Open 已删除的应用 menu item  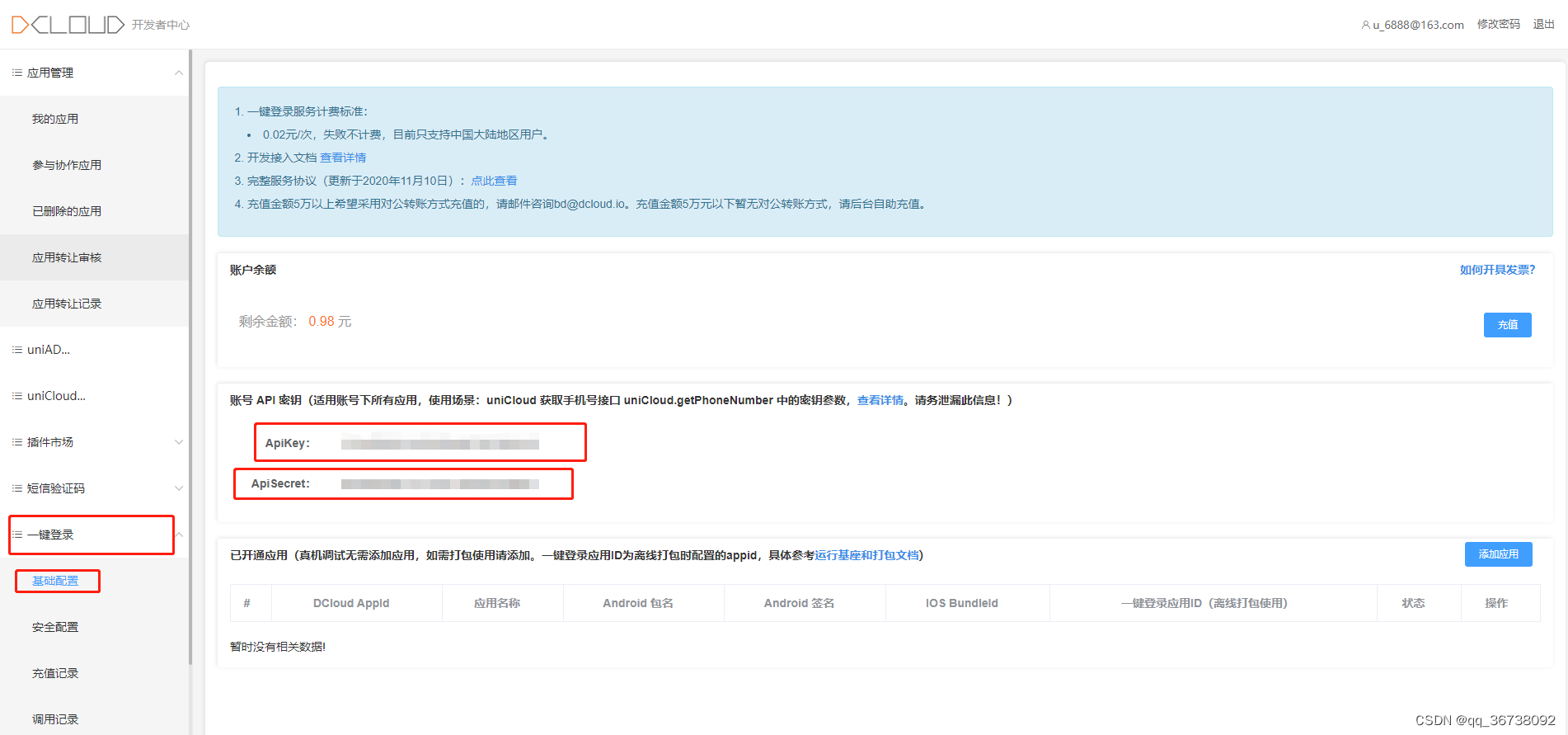pyautogui.click(x=67, y=211)
